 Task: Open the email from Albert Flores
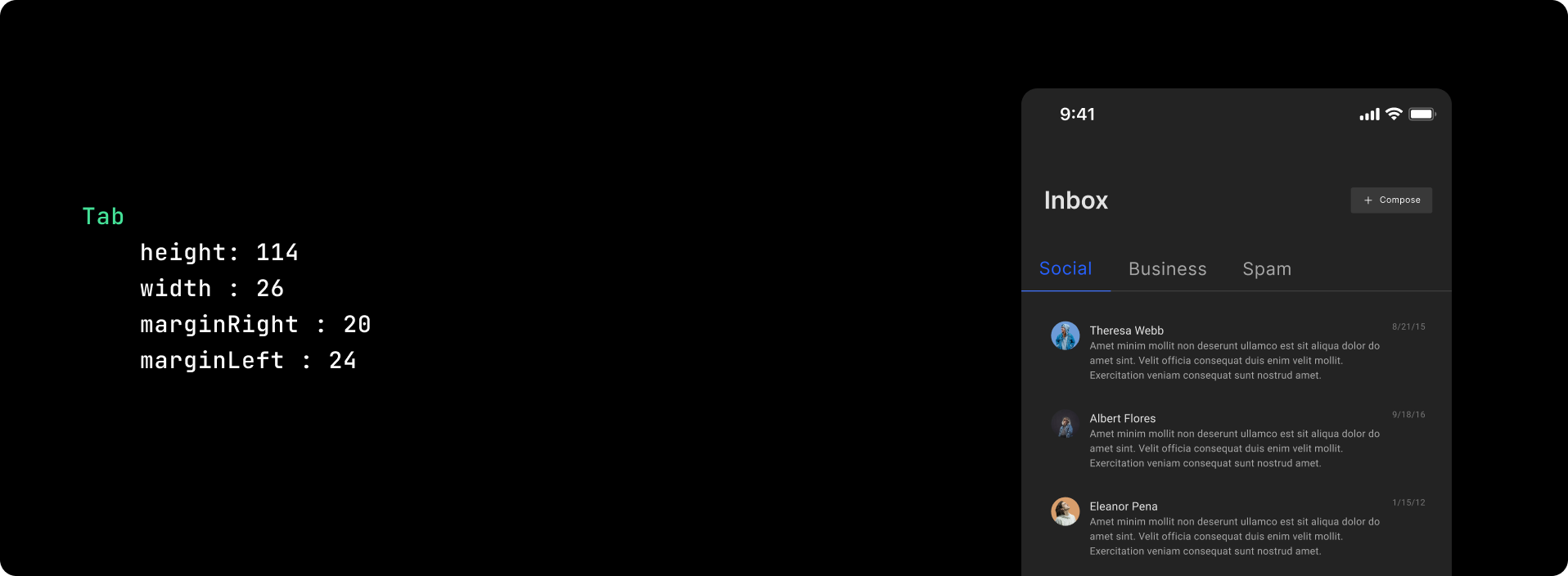click(1237, 440)
